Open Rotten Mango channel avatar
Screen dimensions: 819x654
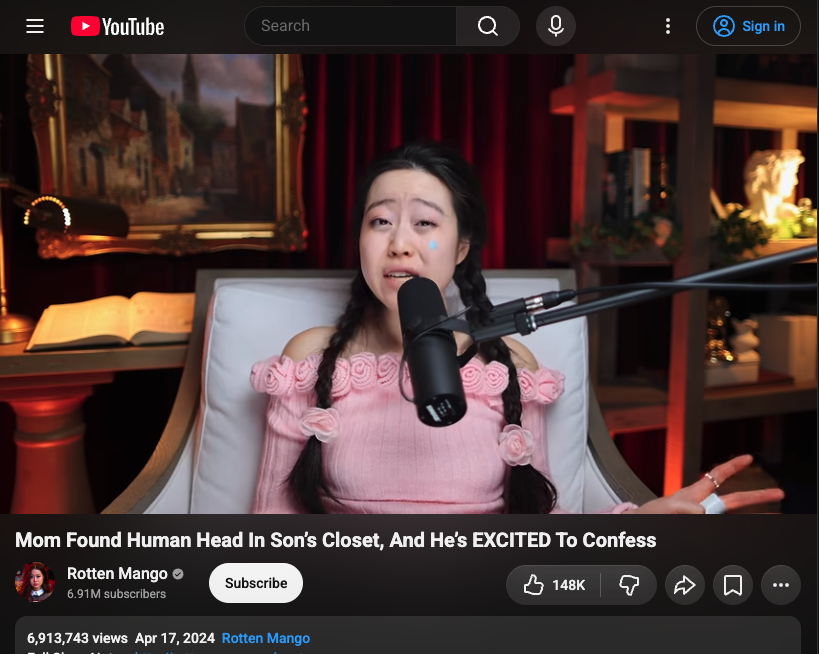click(35, 582)
